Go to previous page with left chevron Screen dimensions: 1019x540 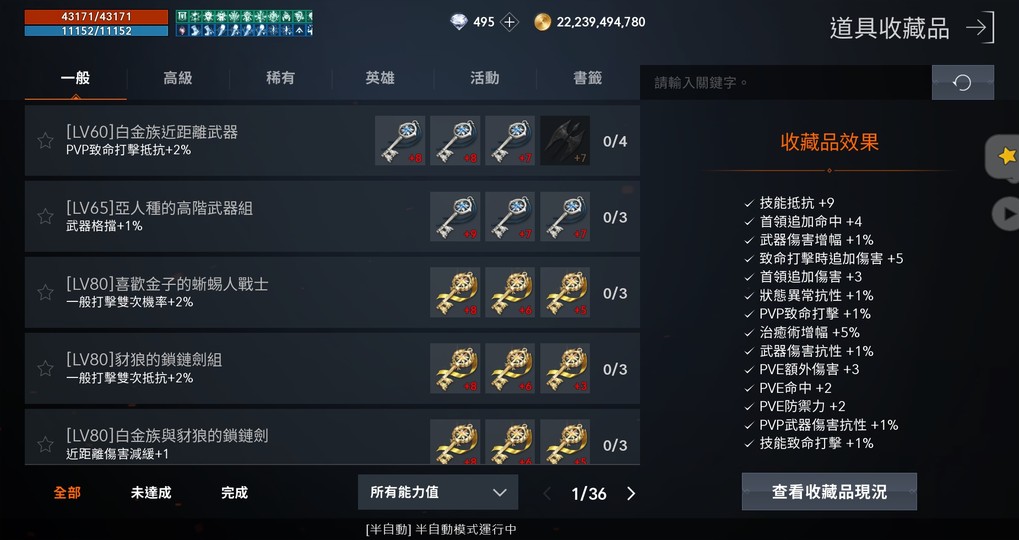[x=547, y=493]
